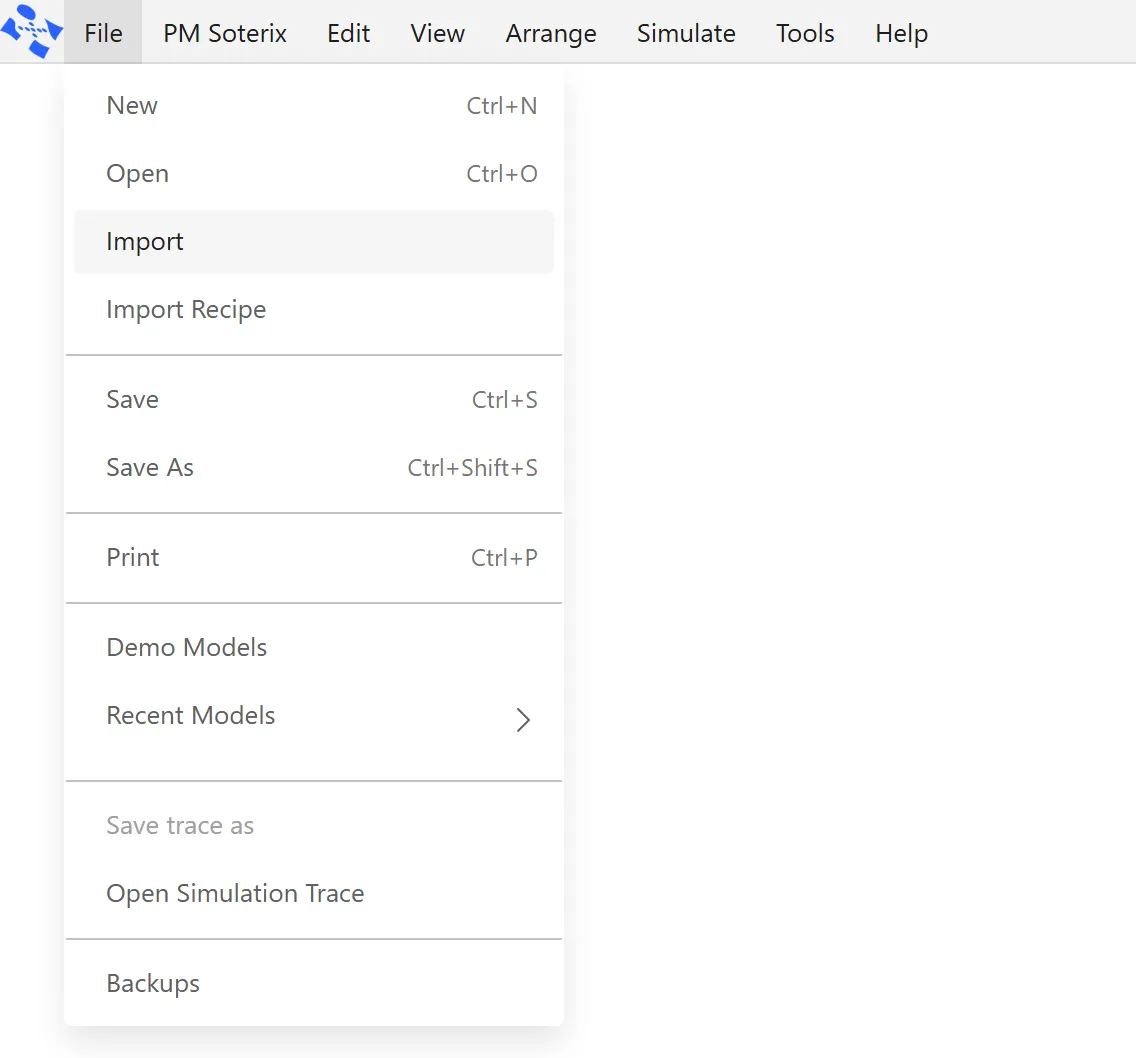Choose Open from the File menu

click(314, 174)
